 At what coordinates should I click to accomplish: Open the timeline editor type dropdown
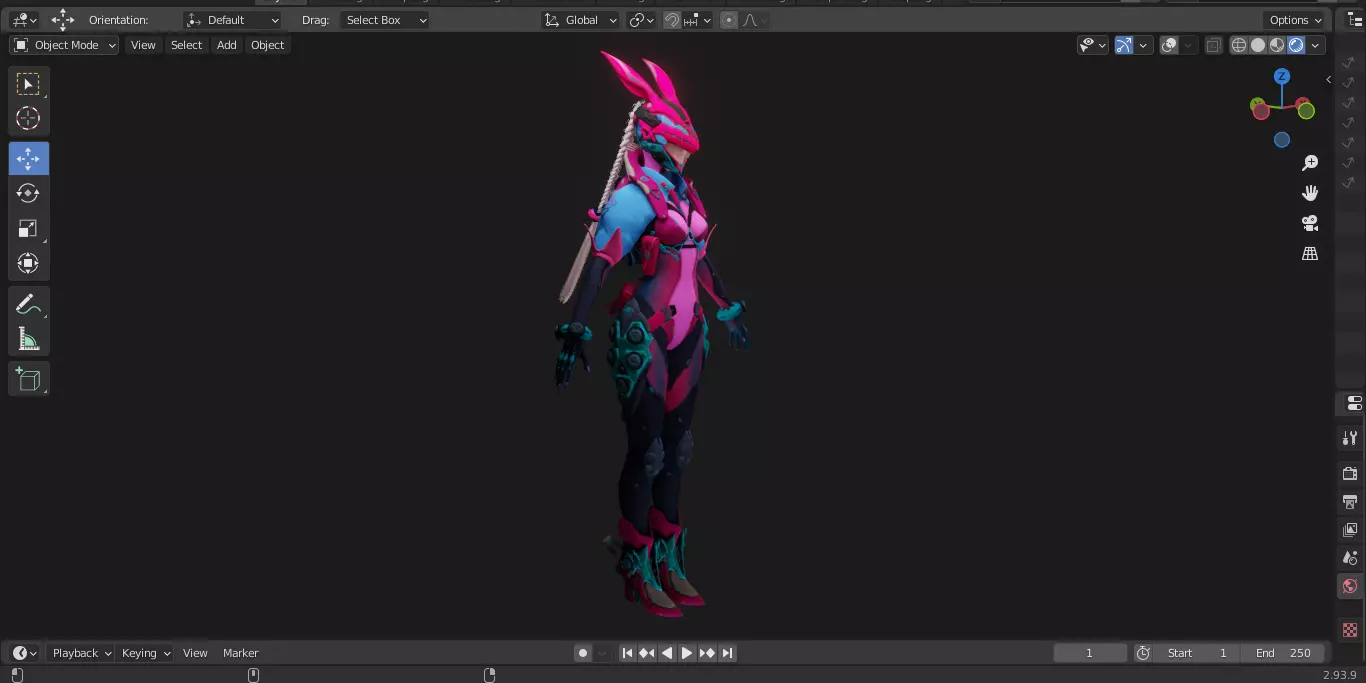(x=24, y=653)
